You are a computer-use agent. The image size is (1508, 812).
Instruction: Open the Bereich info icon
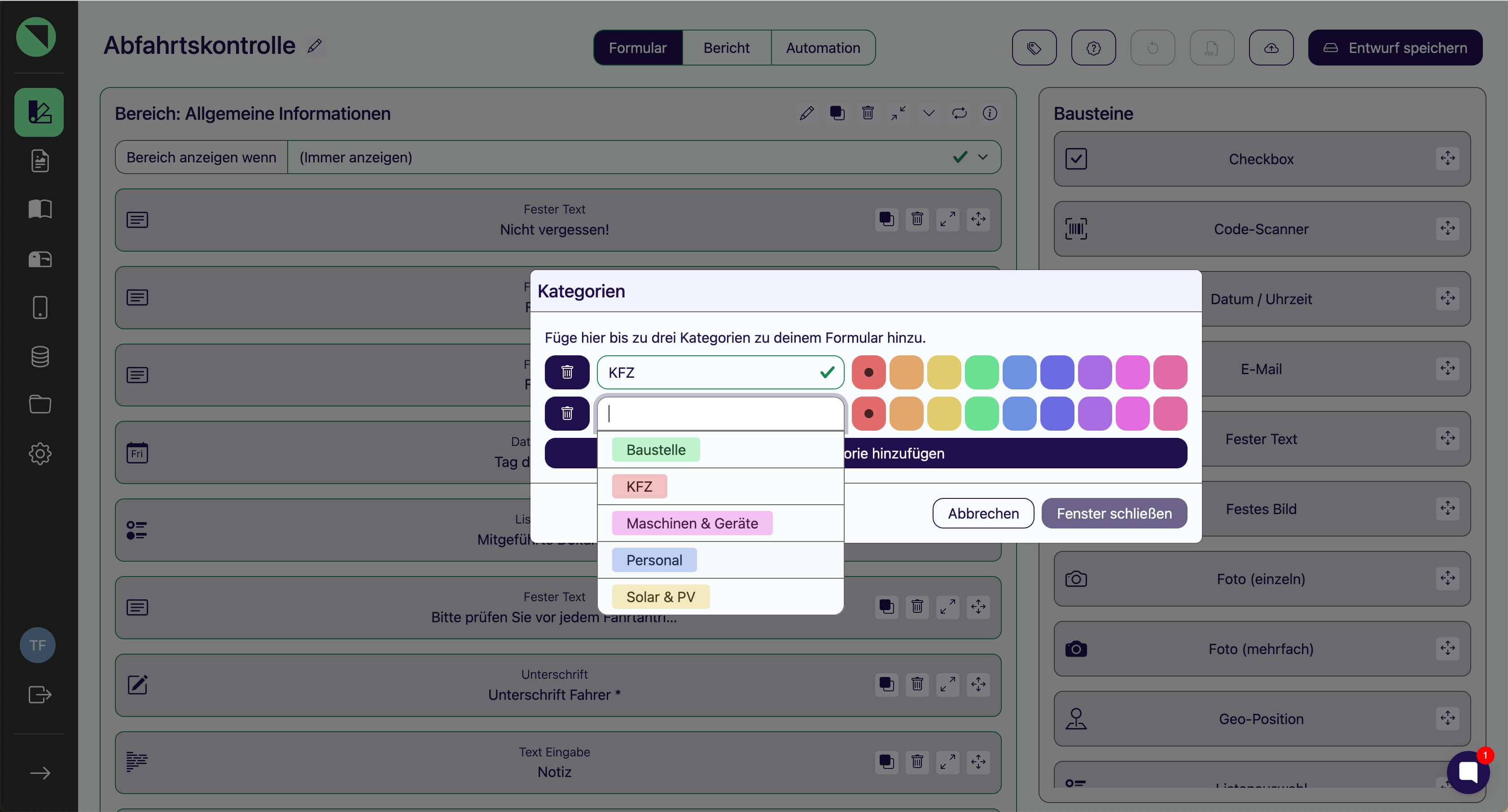tap(990, 113)
